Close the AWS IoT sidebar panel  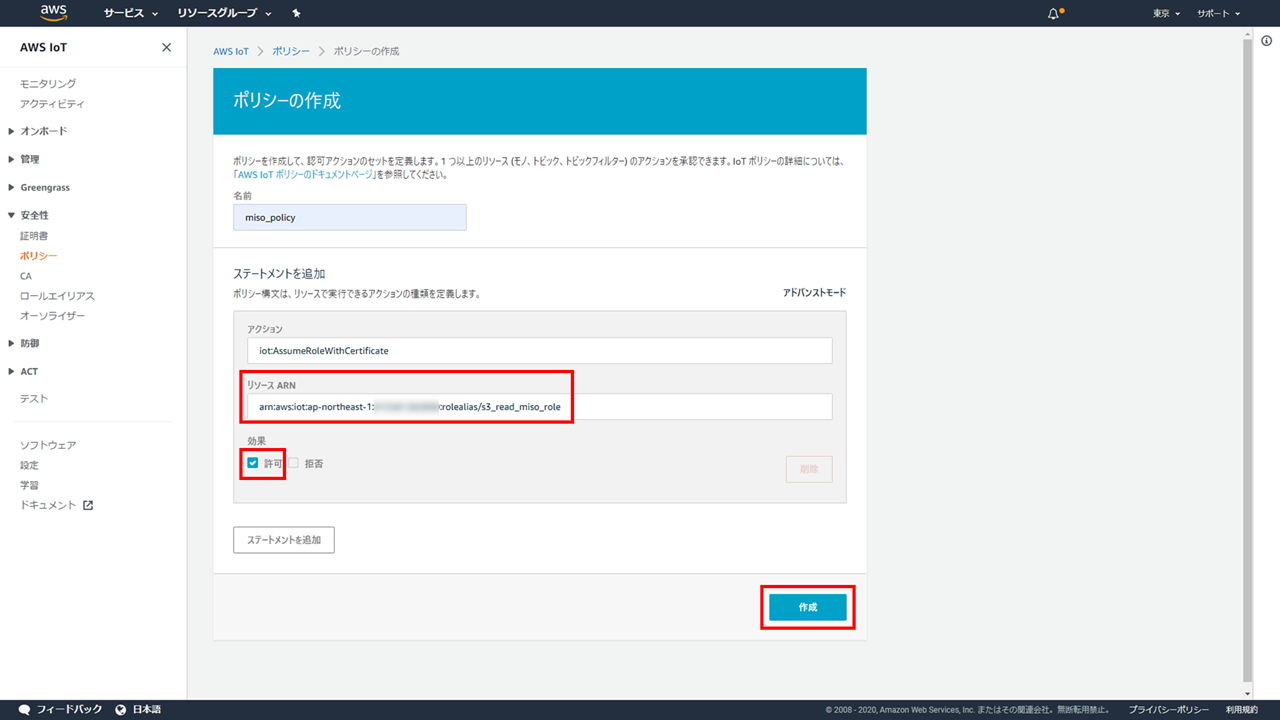click(x=166, y=48)
